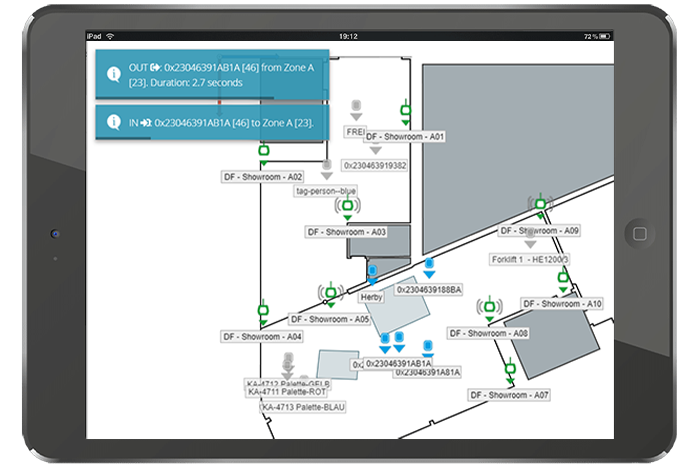
Task: Tap the blue 0x23046391A81A tag marker
Action: tap(427, 348)
